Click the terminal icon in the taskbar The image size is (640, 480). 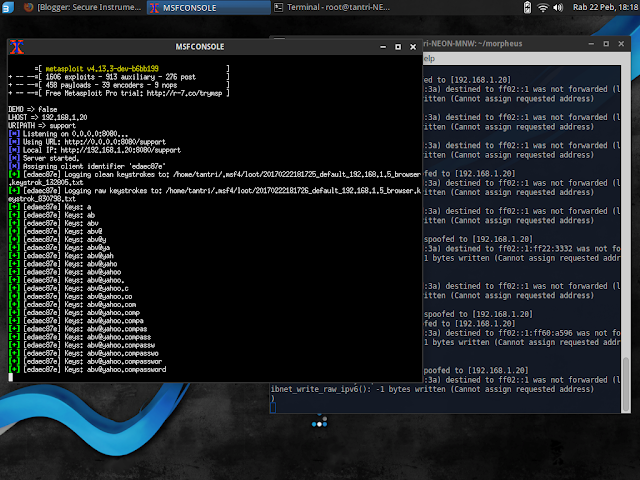point(278,7)
